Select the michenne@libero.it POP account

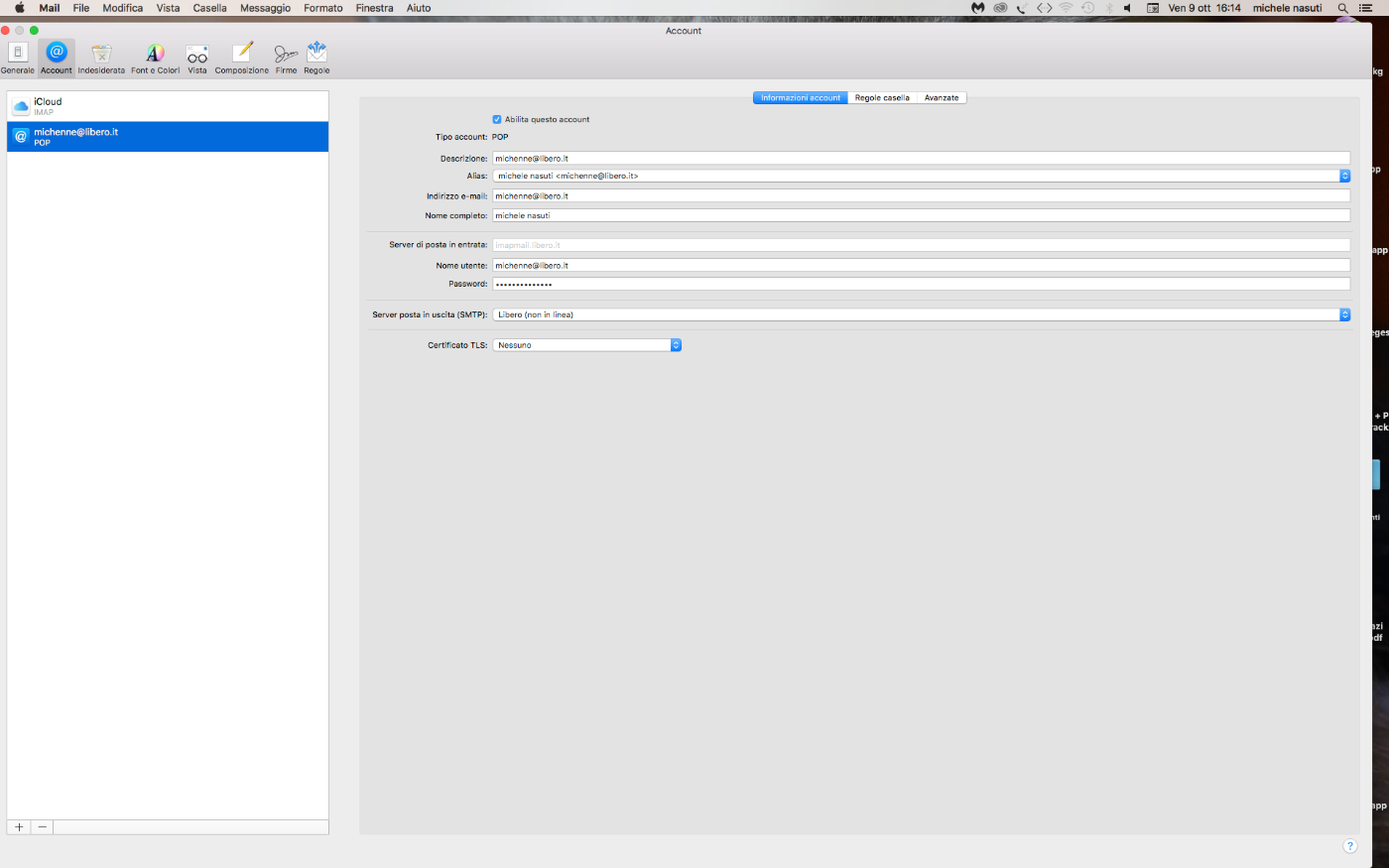[168, 137]
